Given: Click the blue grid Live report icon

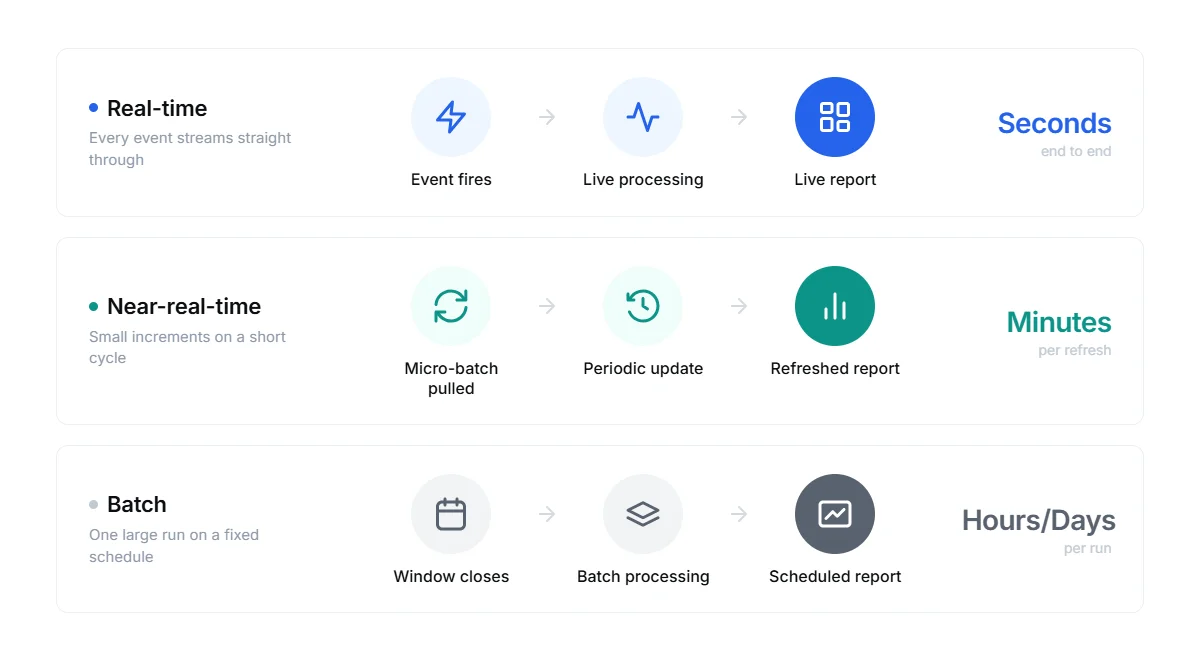Looking at the screenshot, I should [x=835, y=117].
